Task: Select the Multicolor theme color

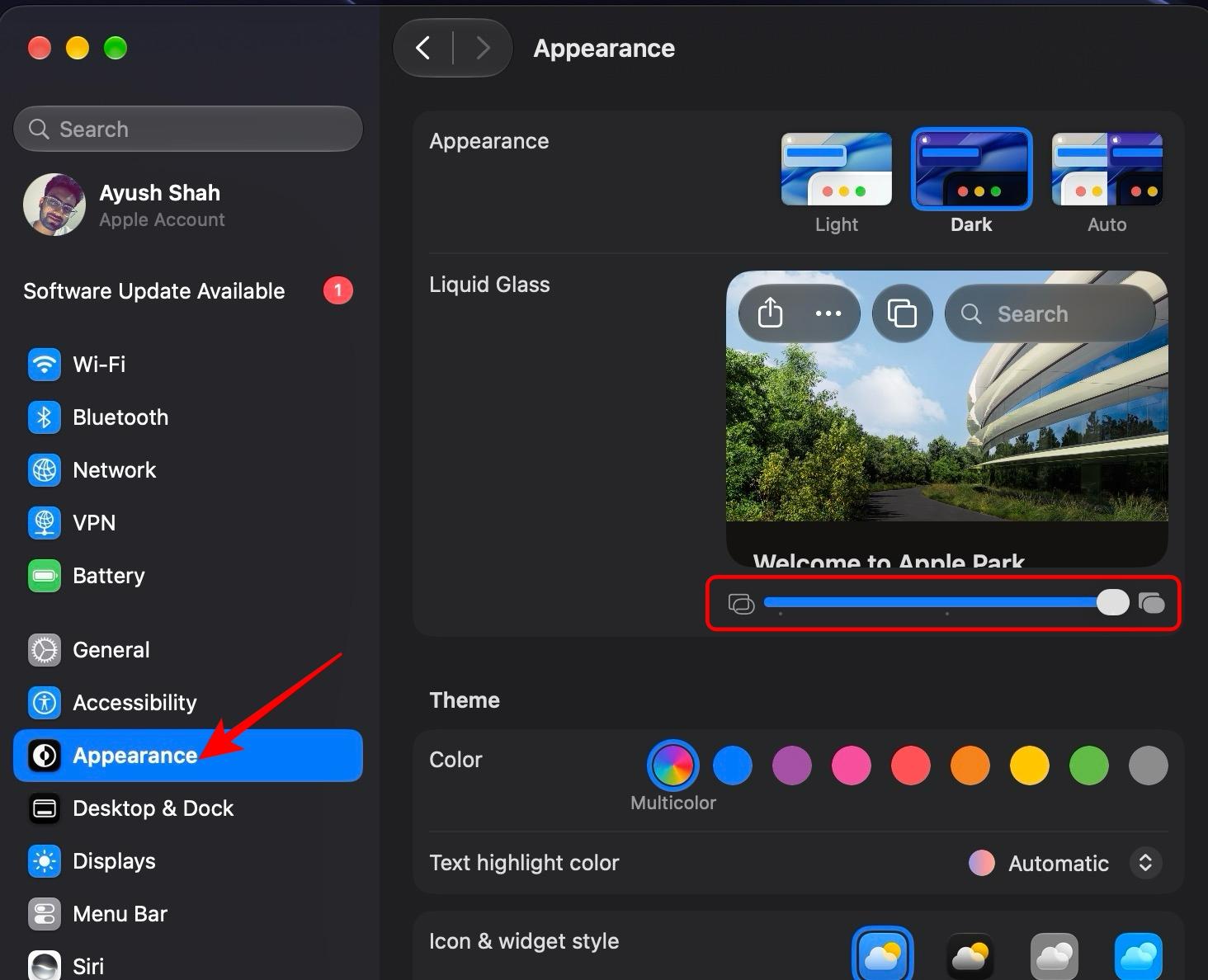Action: [x=673, y=766]
